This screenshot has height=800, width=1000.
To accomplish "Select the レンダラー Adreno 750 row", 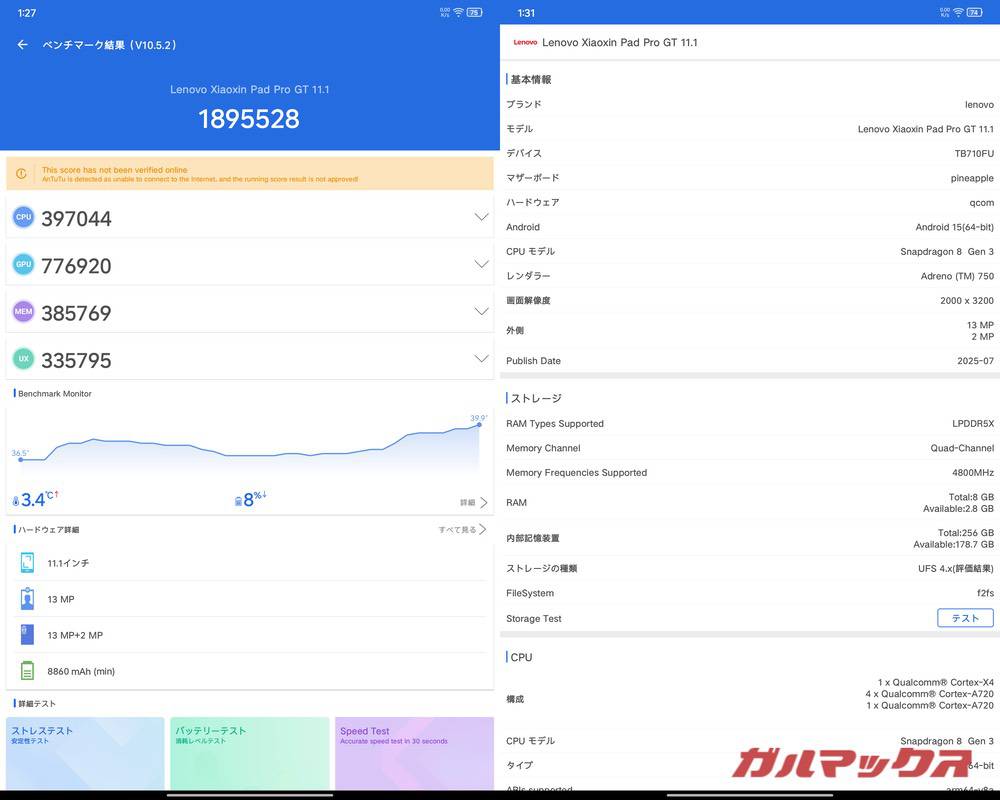I will point(749,276).
